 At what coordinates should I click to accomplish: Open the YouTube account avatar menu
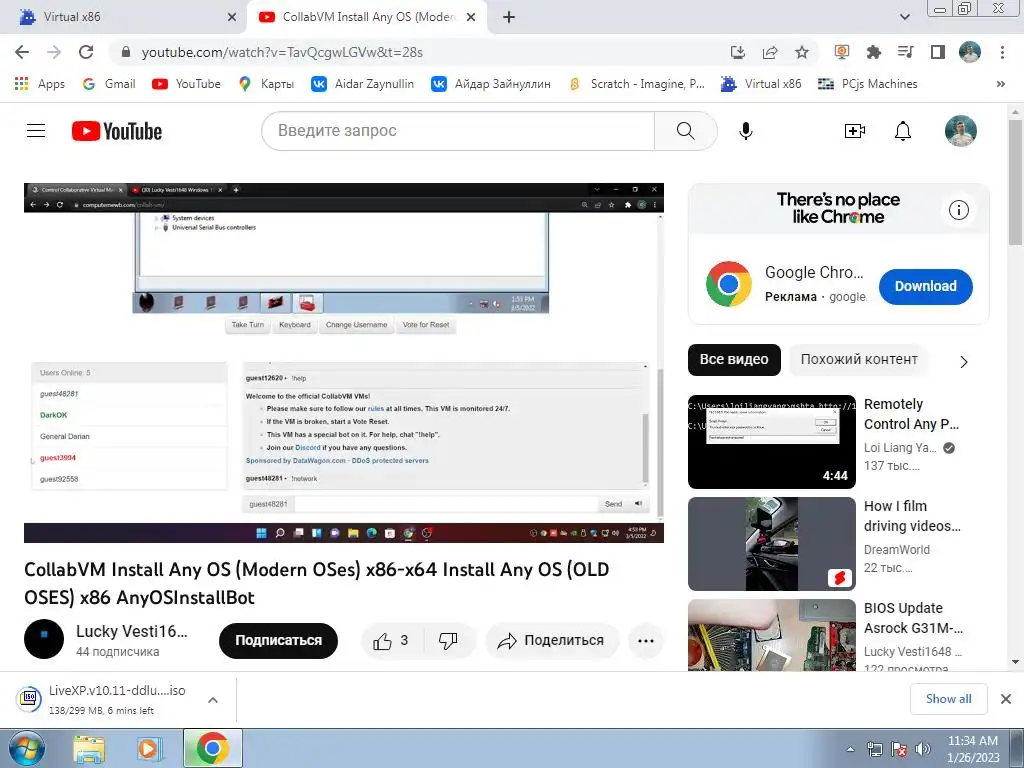961,131
